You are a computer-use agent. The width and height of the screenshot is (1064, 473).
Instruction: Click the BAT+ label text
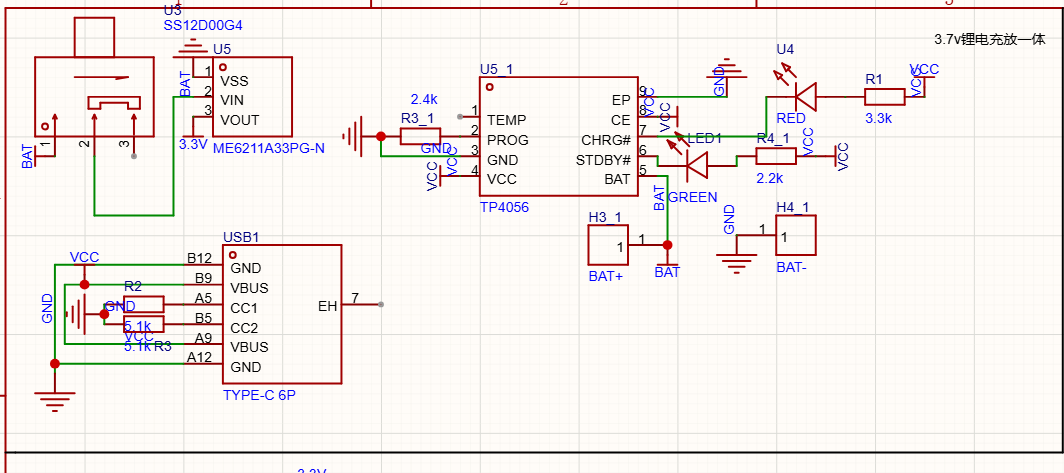pyautogui.click(x=606, y=277)
